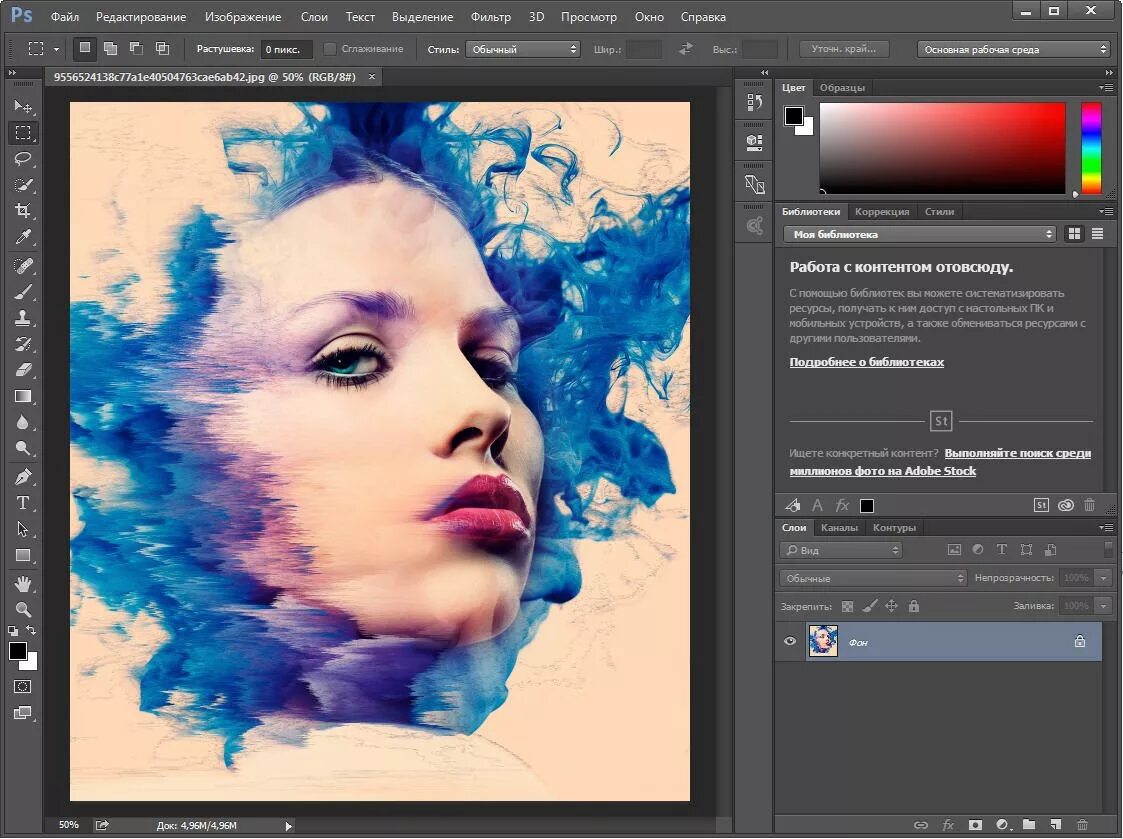Switch to the Каналы tab

pos(839,528)
